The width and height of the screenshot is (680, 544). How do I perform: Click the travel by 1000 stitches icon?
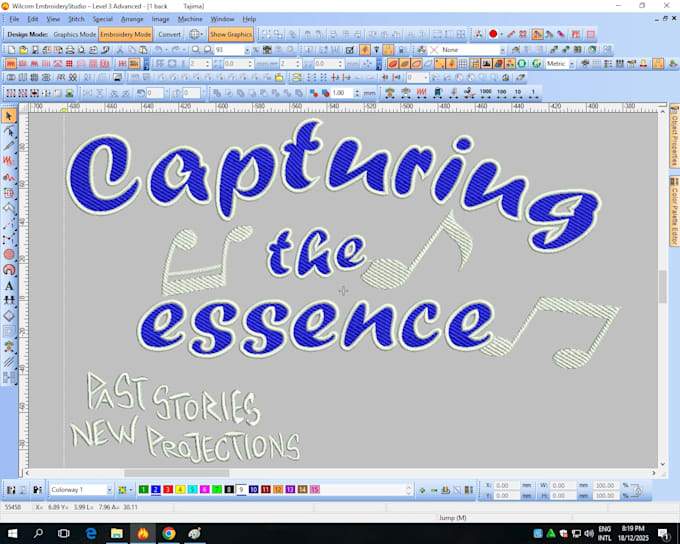485,92
